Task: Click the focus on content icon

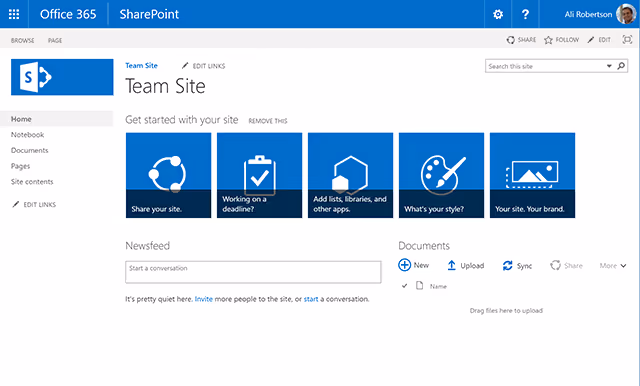Action: [627, 40]
